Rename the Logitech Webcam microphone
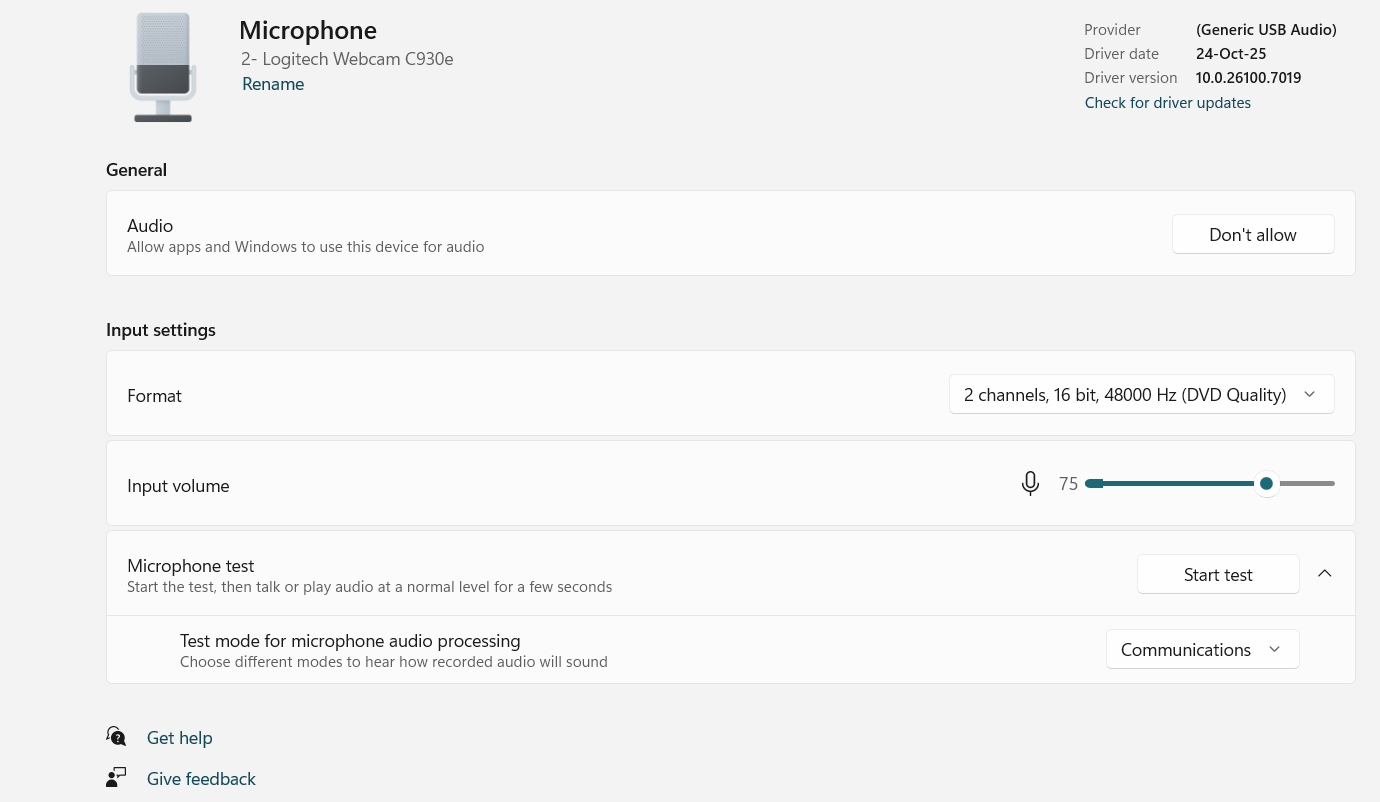Screen dimensions: 1380x802 272,83
